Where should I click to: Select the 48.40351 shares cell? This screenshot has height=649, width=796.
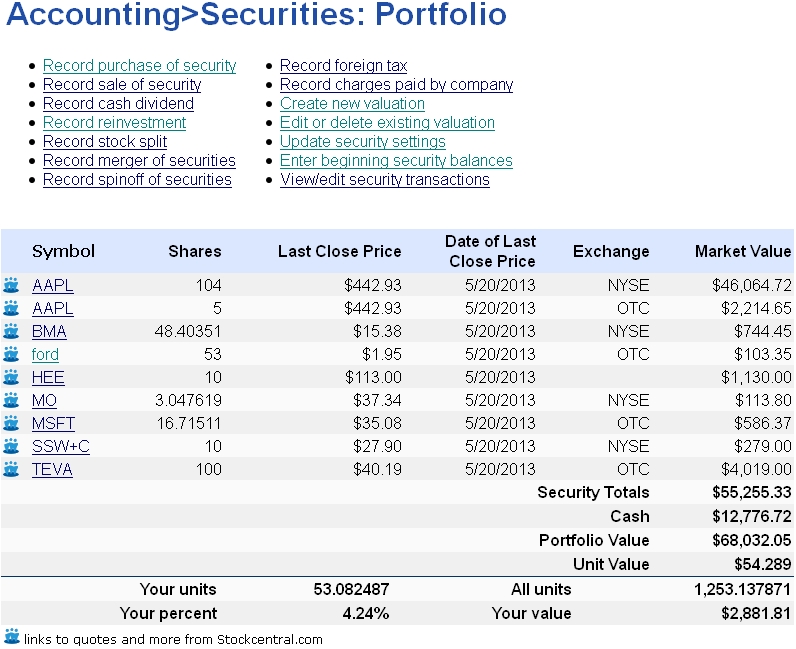pos(188,331)
